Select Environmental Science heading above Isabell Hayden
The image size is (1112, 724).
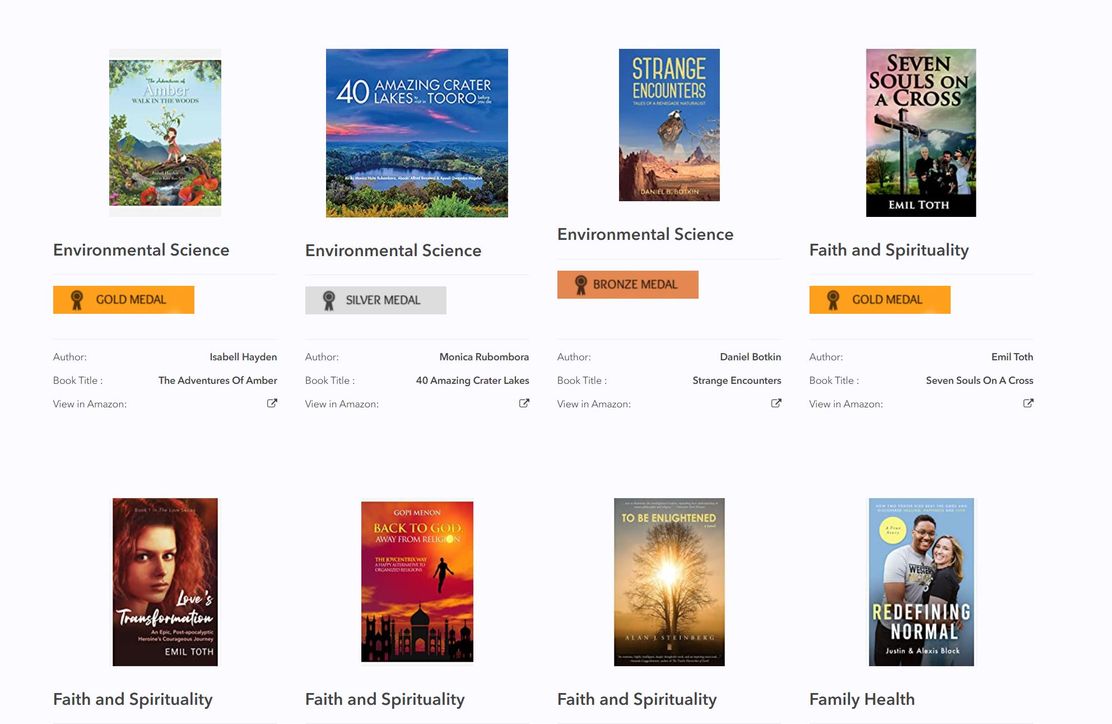click(x=141, y=250)
